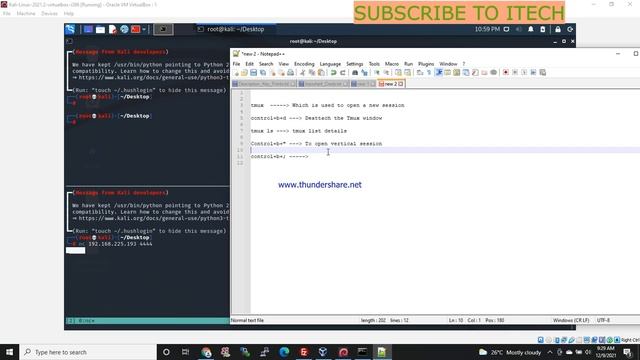Open the Settings menu in Notepad++
640x360 pixels.
tap(354, 64)
